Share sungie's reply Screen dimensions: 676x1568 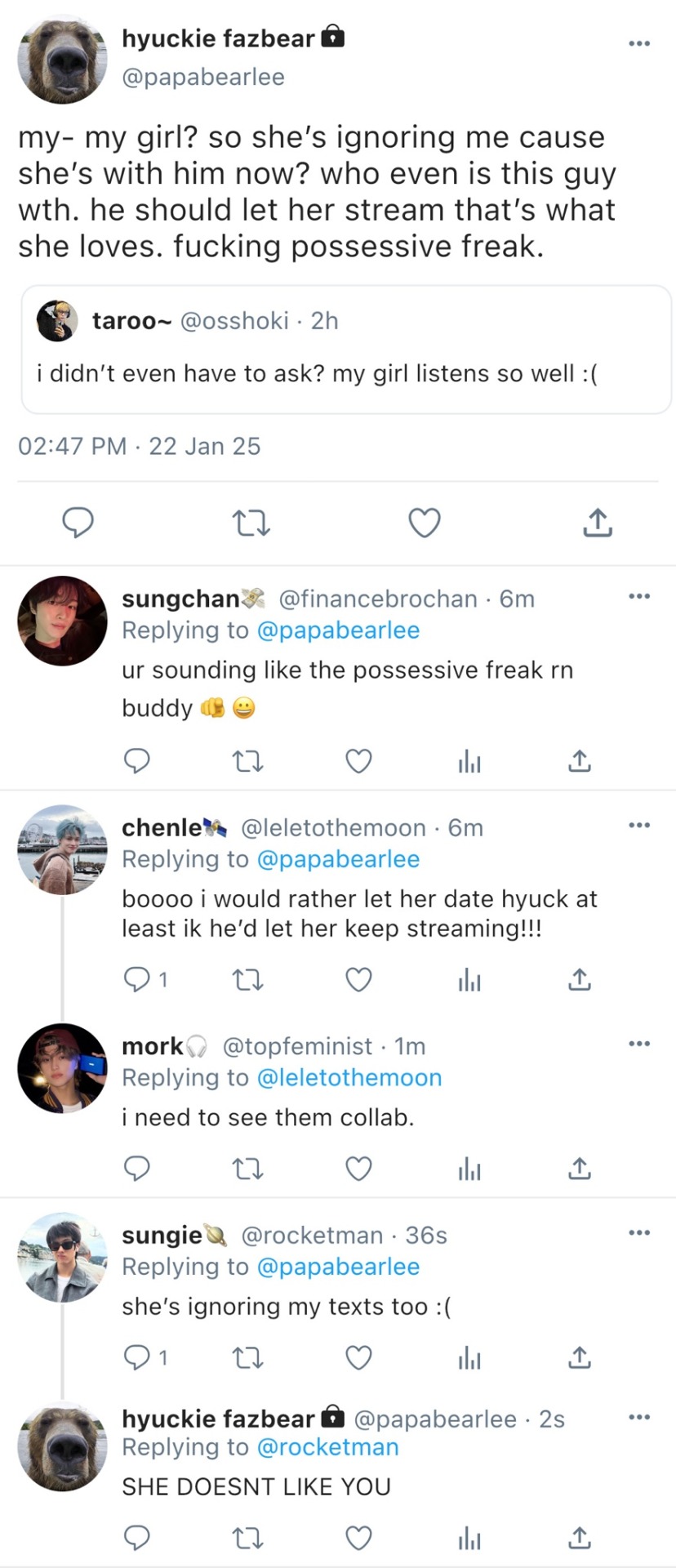[x=579, y=1358]
